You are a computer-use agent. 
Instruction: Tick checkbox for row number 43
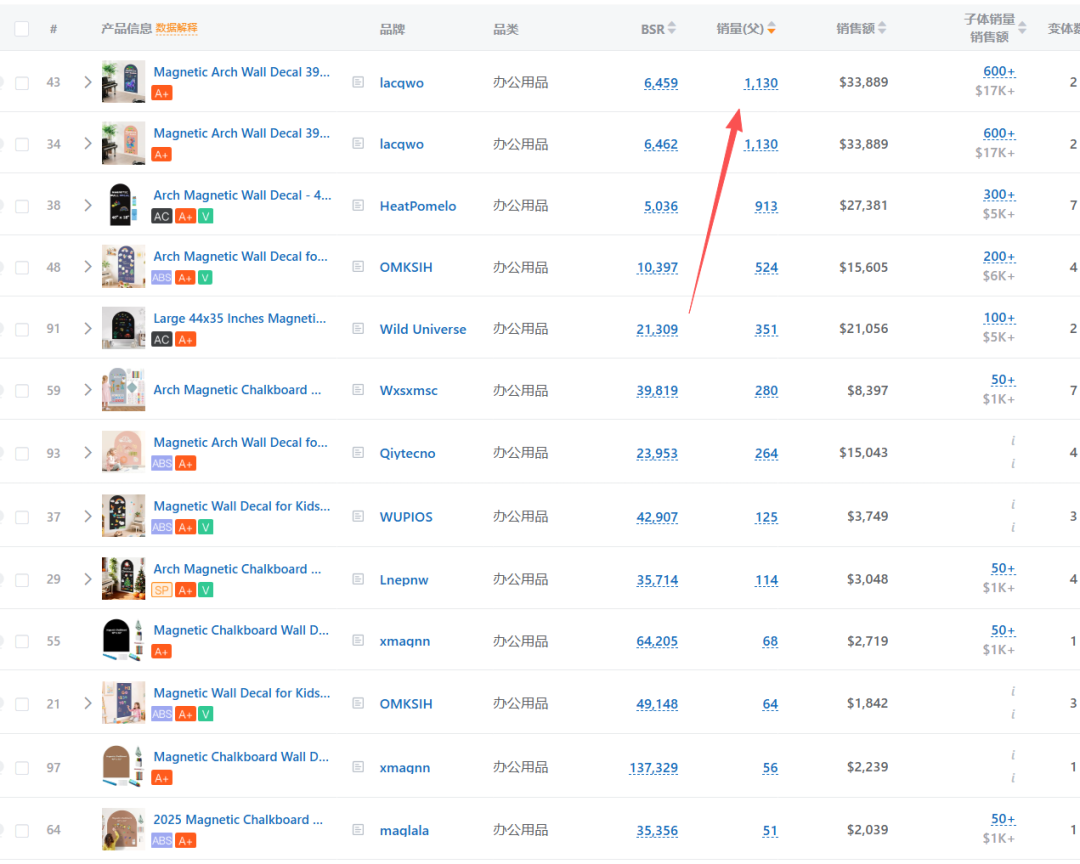[22, 83]
